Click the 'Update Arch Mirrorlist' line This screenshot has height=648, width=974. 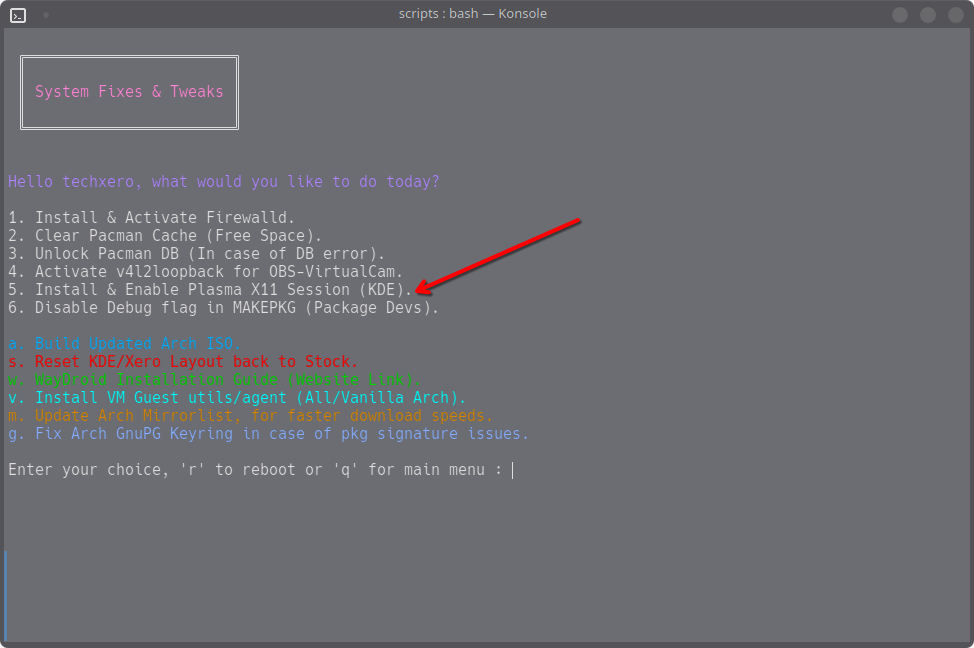pos(250,416)
